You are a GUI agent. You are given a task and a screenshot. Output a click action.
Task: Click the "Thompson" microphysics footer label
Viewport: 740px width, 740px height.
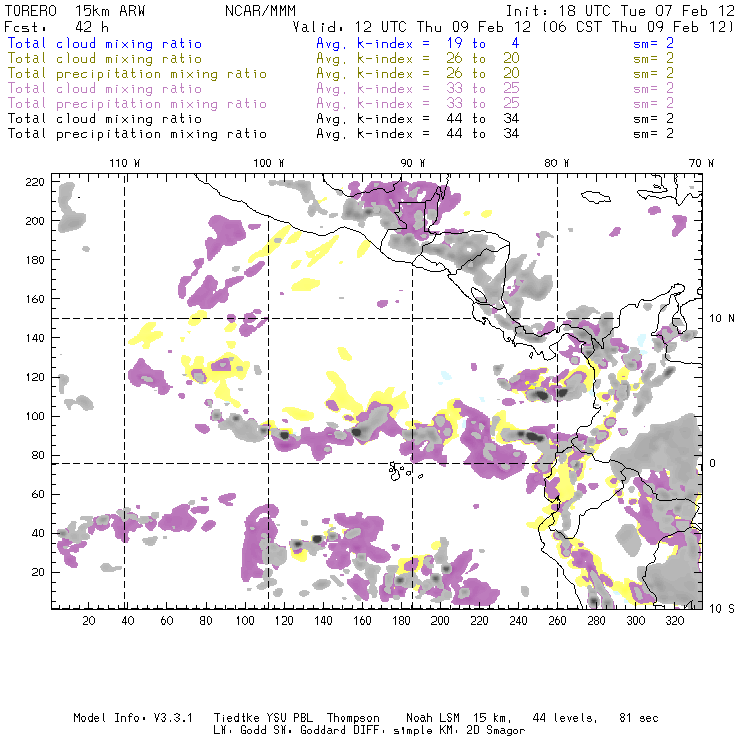(x=353, y=718)
